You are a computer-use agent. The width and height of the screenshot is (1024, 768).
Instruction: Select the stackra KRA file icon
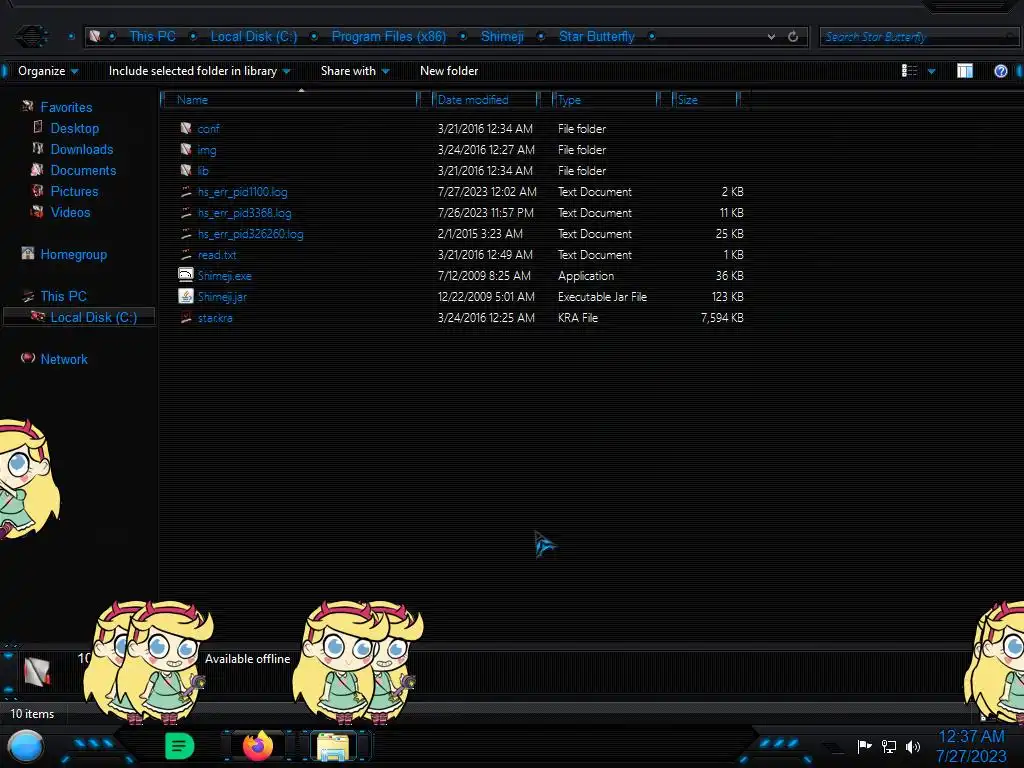click(186, 317)
